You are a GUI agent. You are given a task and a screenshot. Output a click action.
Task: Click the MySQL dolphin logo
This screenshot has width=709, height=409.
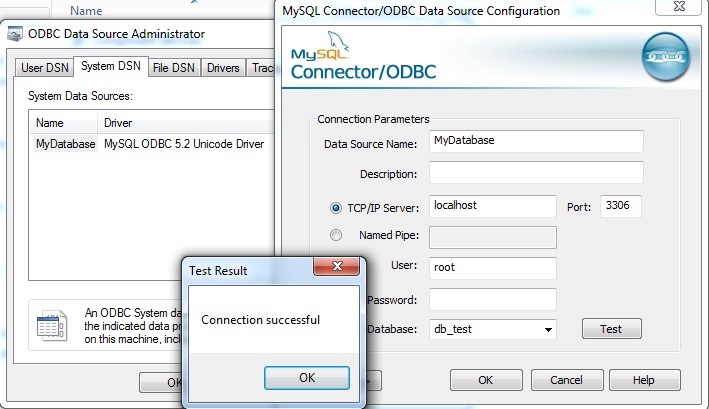pyautogui.click(x=338, y=42)
